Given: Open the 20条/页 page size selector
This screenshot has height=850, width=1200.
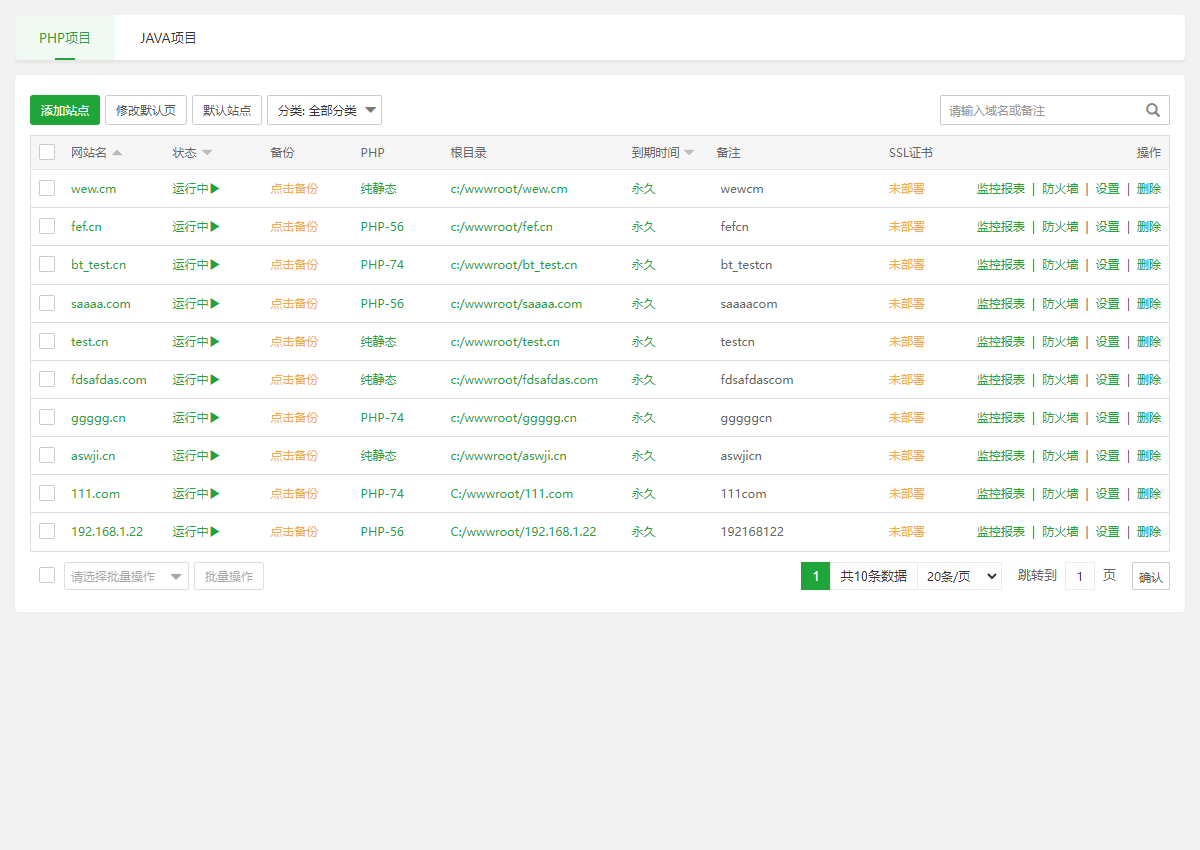Looking at the screenshot, I should pyautogui.click(x=959, y=576).
